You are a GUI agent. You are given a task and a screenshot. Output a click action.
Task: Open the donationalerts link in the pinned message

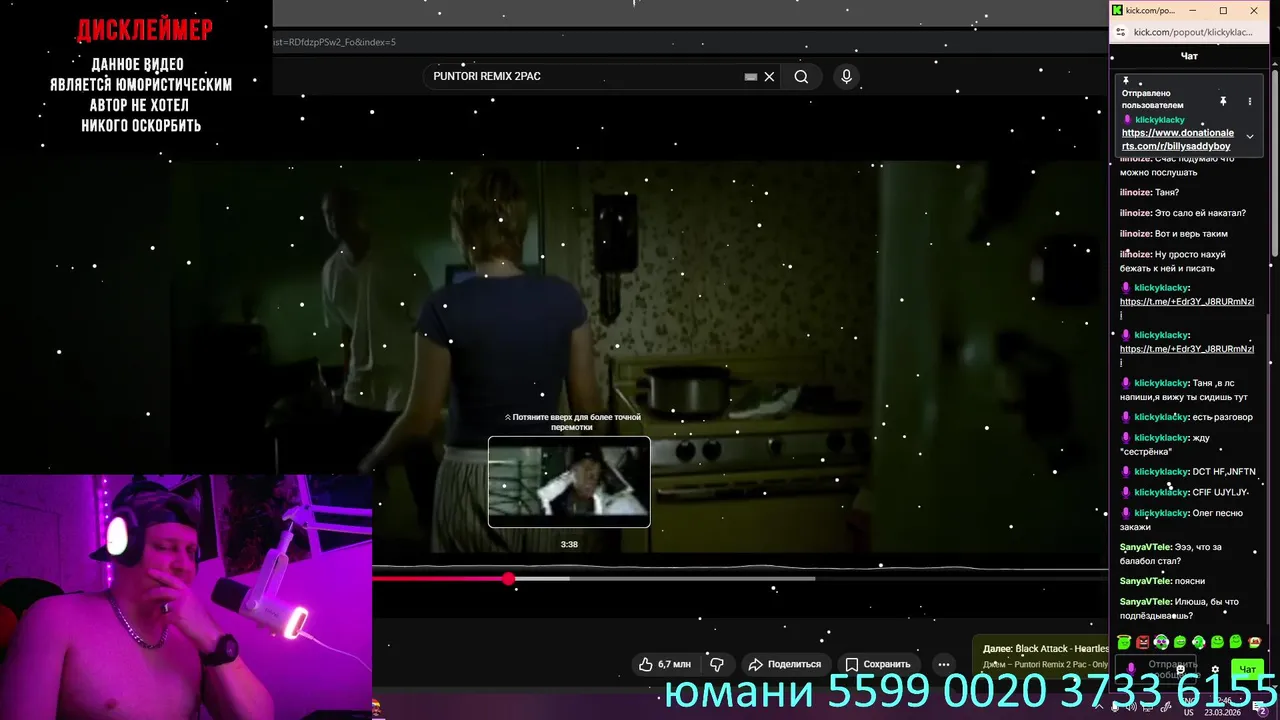(x=1177, y=139)
